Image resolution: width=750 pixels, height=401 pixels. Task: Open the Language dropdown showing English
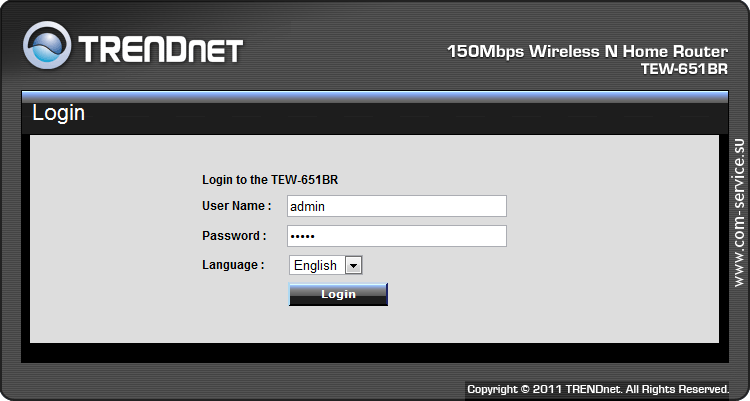coord(325,265)
